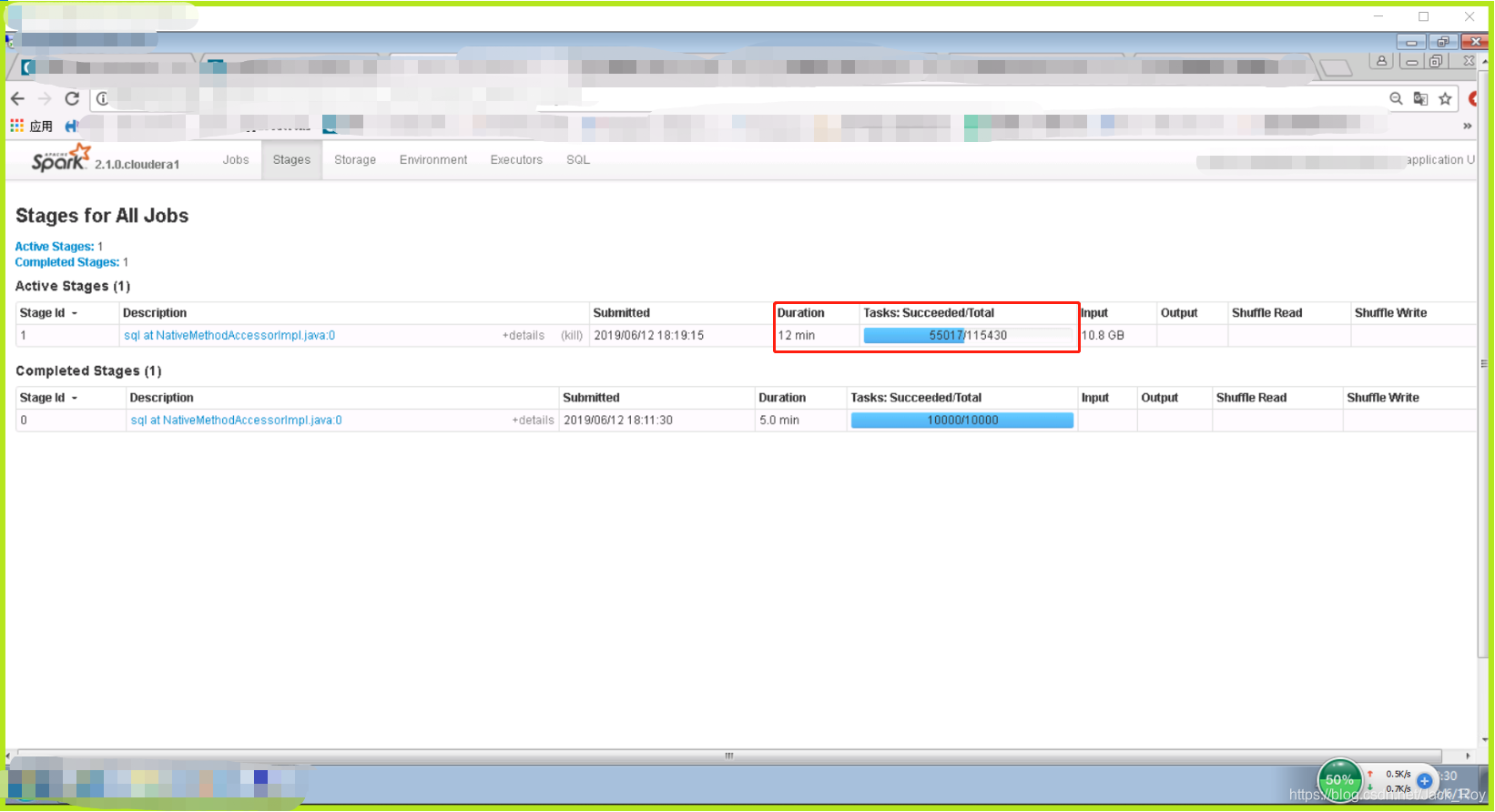
Task: Click Shuffle Write header in Completed Stages
Action: pyautogui.click(x=1383, y=397)
